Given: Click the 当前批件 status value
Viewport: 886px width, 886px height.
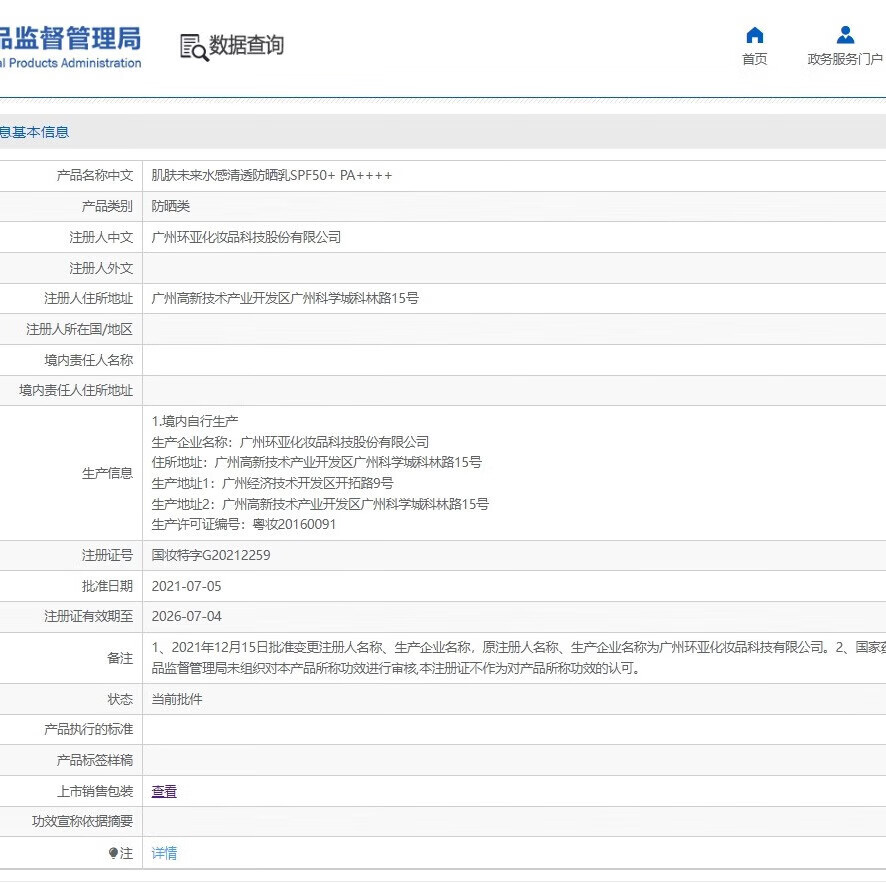Looking at the screenshot, I should tap(177, 699).
